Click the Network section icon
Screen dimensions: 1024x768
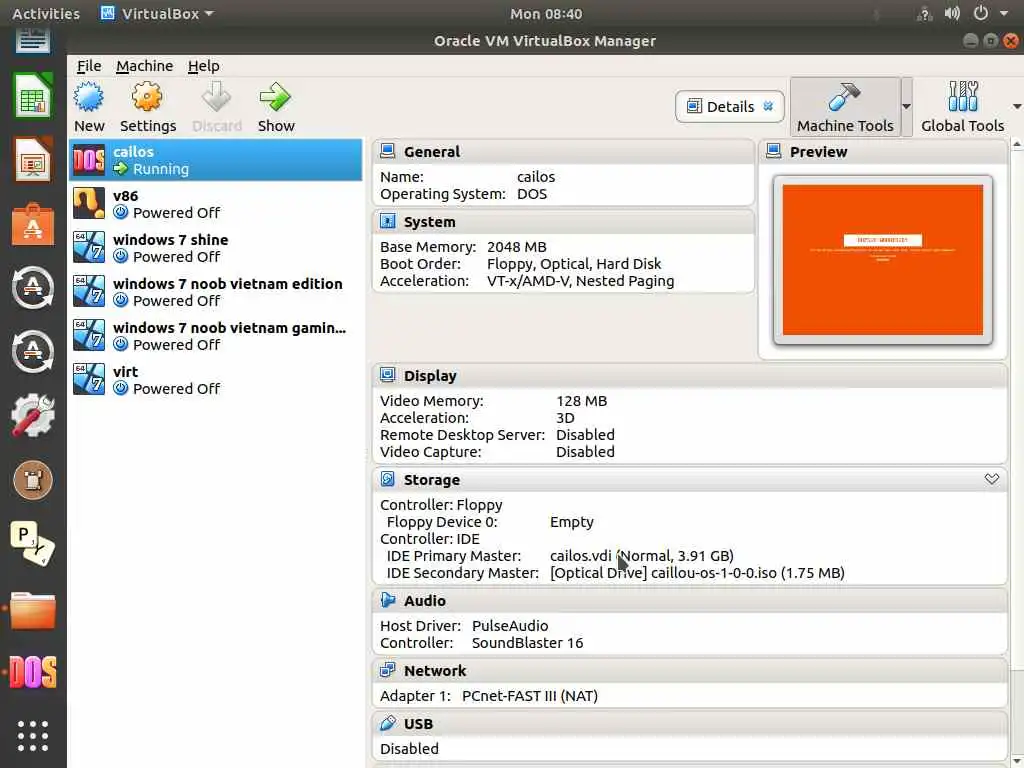click(387, 670)
